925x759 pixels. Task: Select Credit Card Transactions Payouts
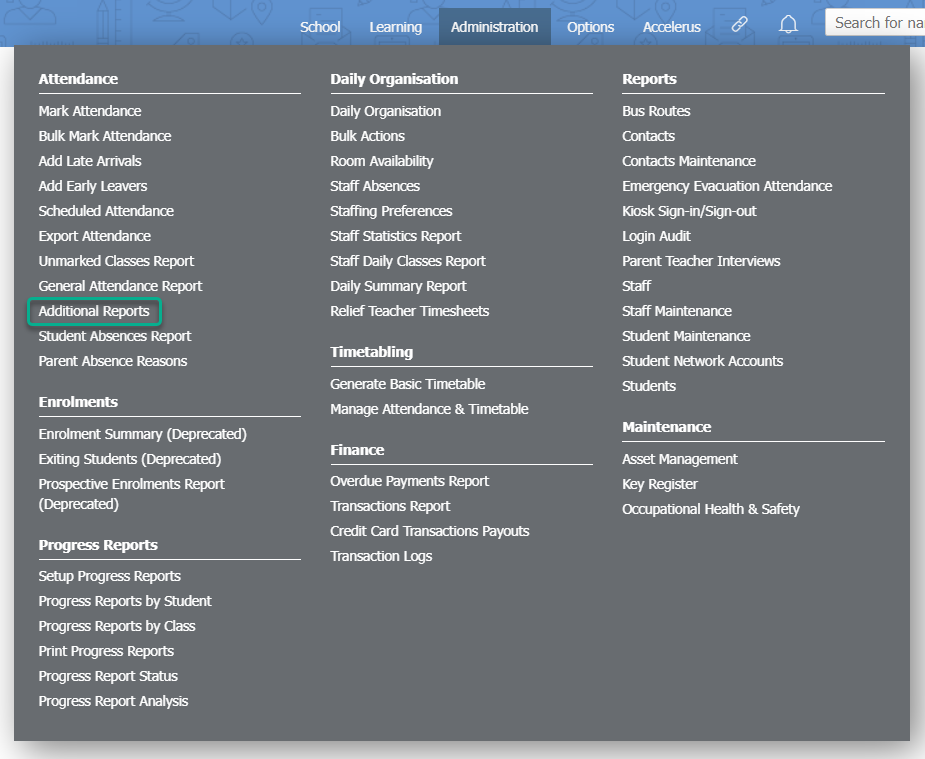click(430, 531)
